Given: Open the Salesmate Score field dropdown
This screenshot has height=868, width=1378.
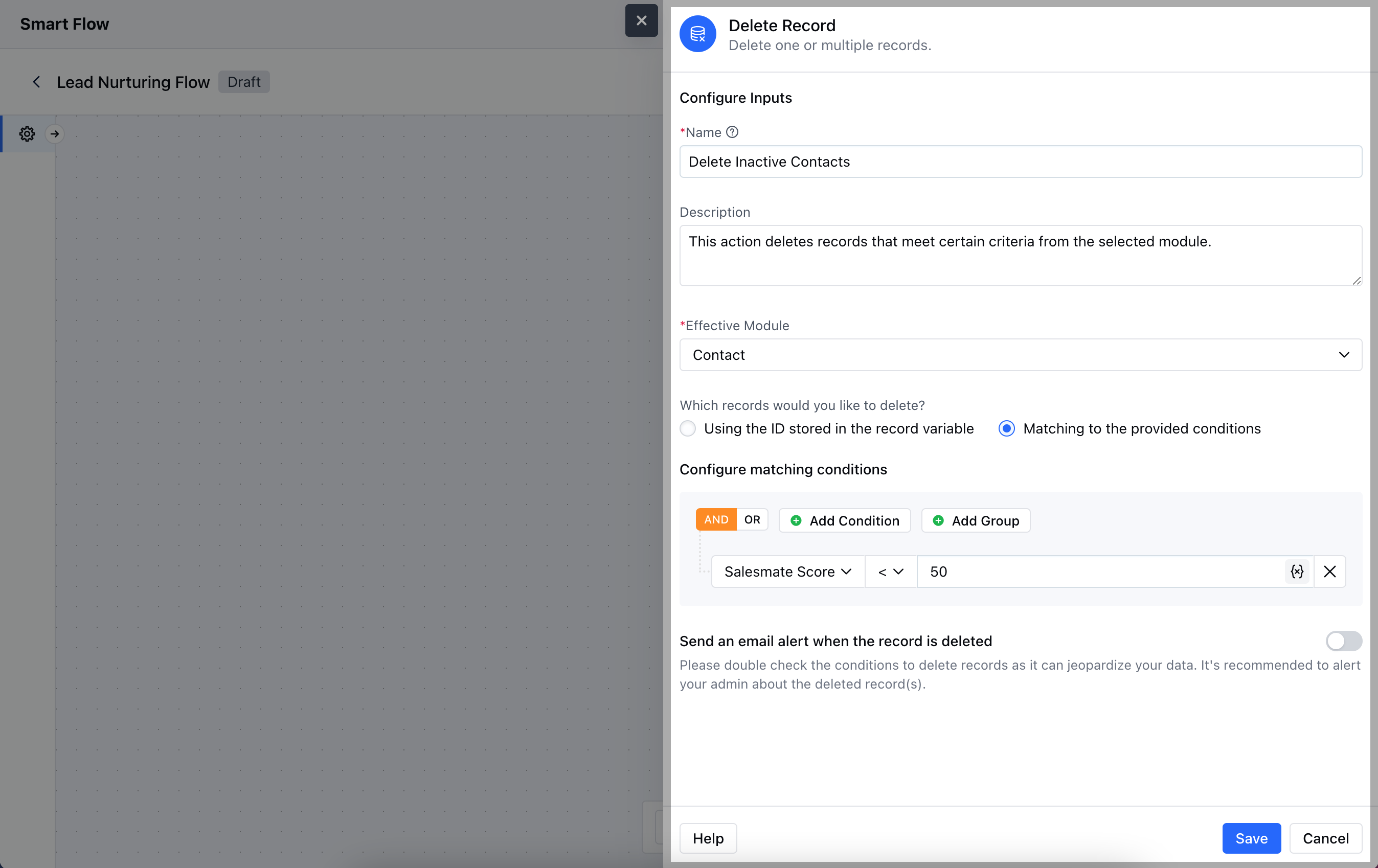Looking at the screenshot, I should coord(787,571).
